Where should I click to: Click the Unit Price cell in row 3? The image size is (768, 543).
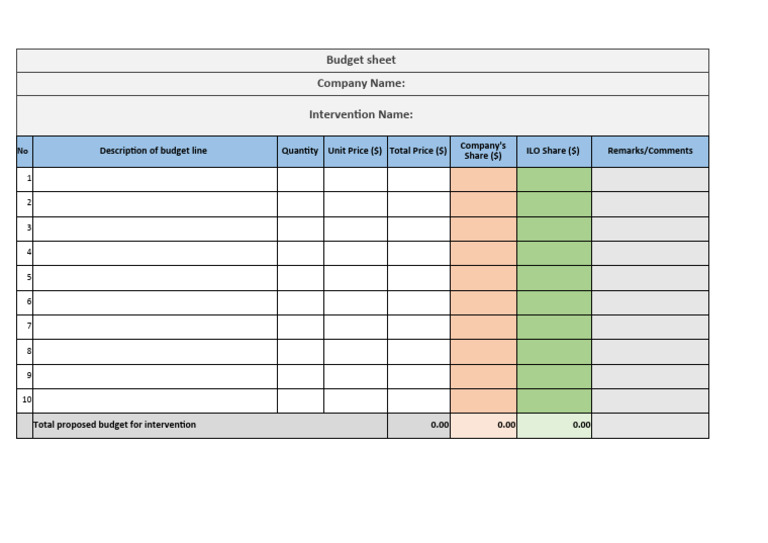pos(355,229)
